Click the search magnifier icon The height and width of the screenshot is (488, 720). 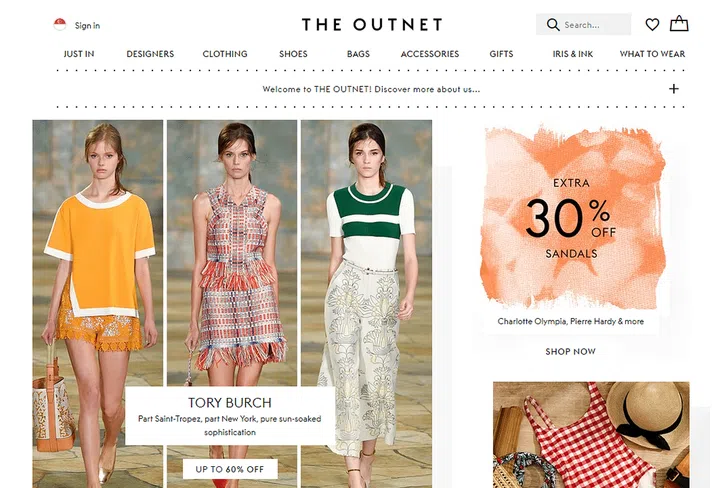[553, 25]
